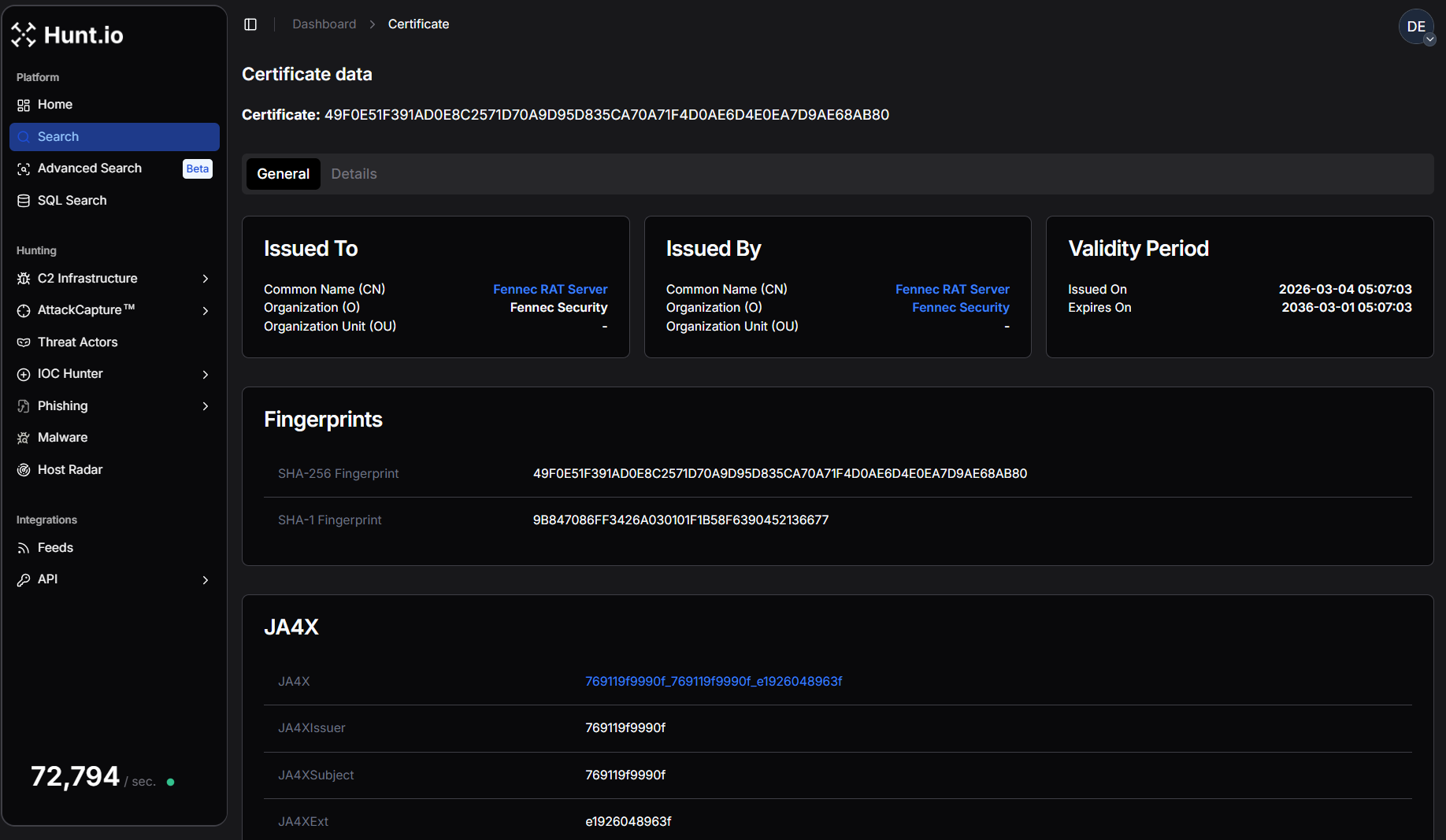Open the JA4X fingerprint hash link
This screenshot has height=840, width=1446.
[714, 681]
